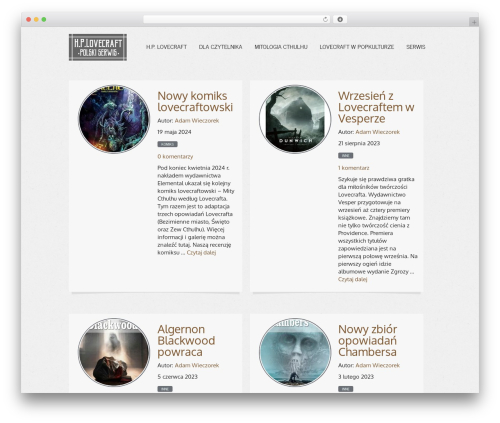Open the Nowy komiks lovecraftowski comic thumbnail
500x423 pixels.
(x=114, y=119)
